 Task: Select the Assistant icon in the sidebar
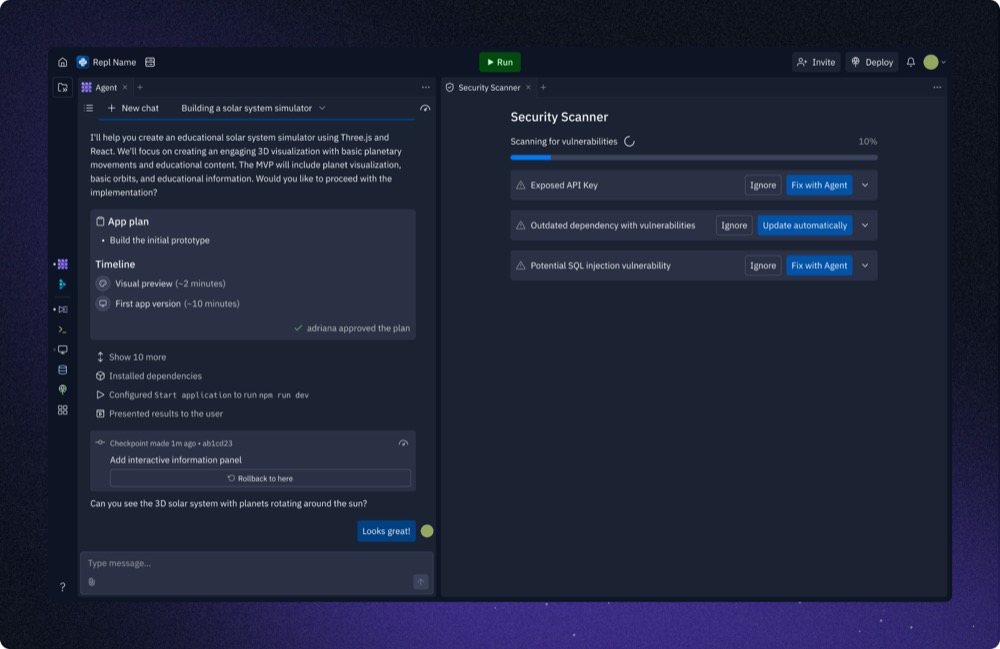62,285
